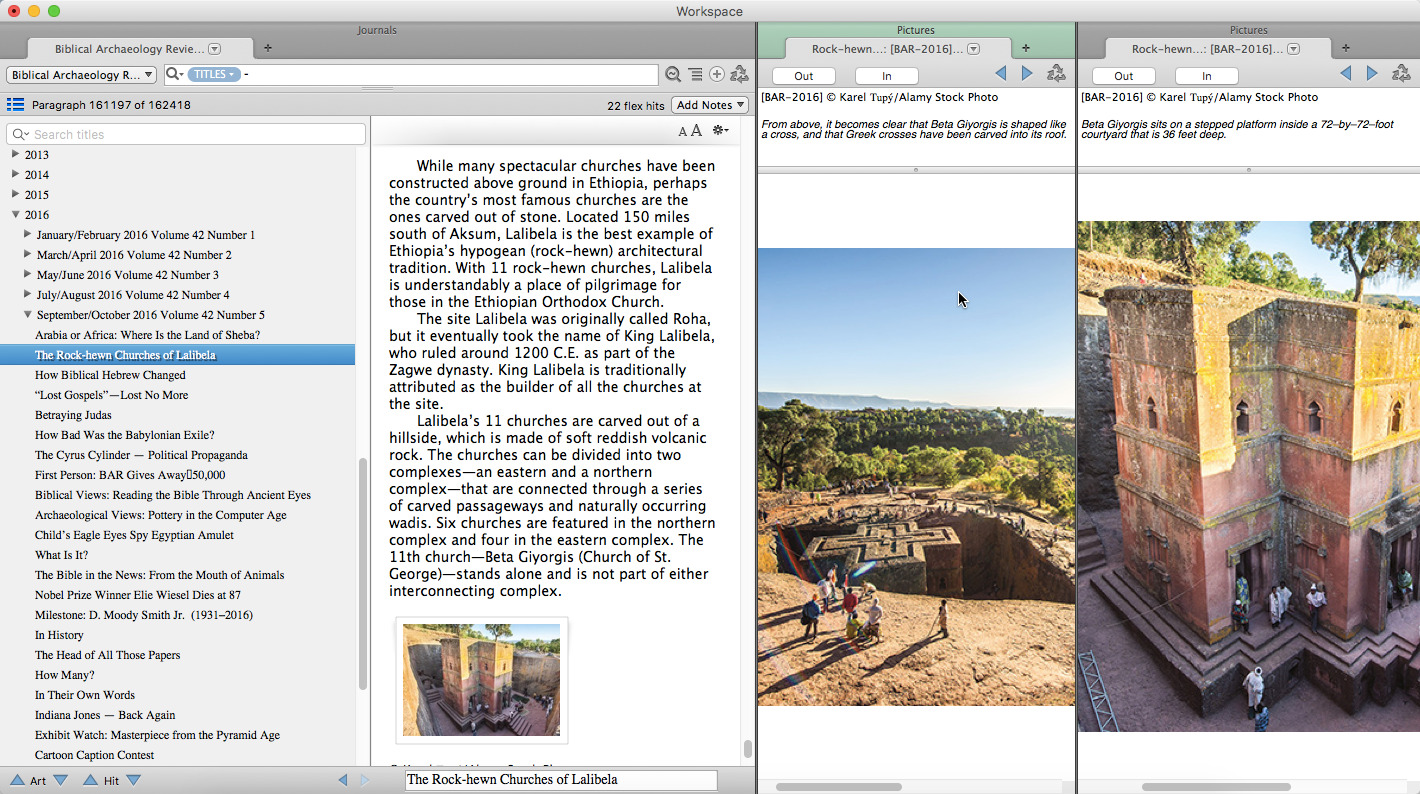The image size is (1420, 794).
Task: Click the text size AA icon
Action: (x=690, y=131)
